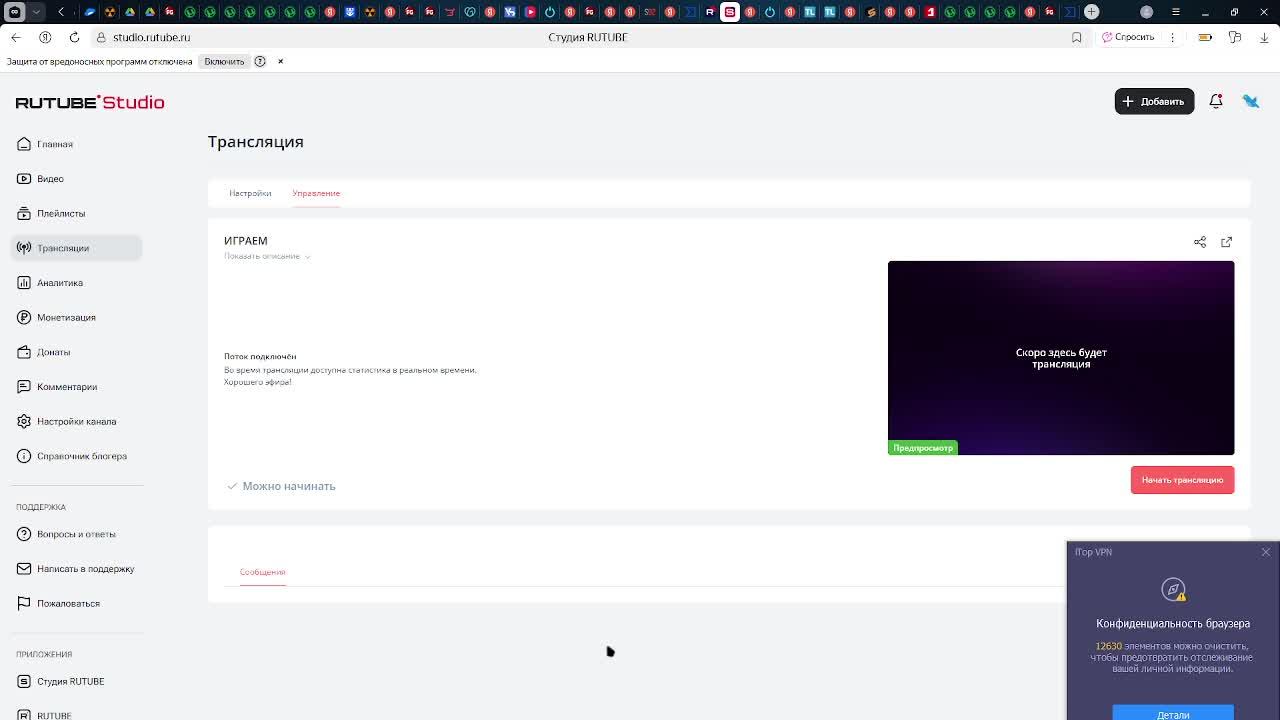Click the Донаты flag icon
Viewport: 1280px width, 720px height.
coord(24,352)
